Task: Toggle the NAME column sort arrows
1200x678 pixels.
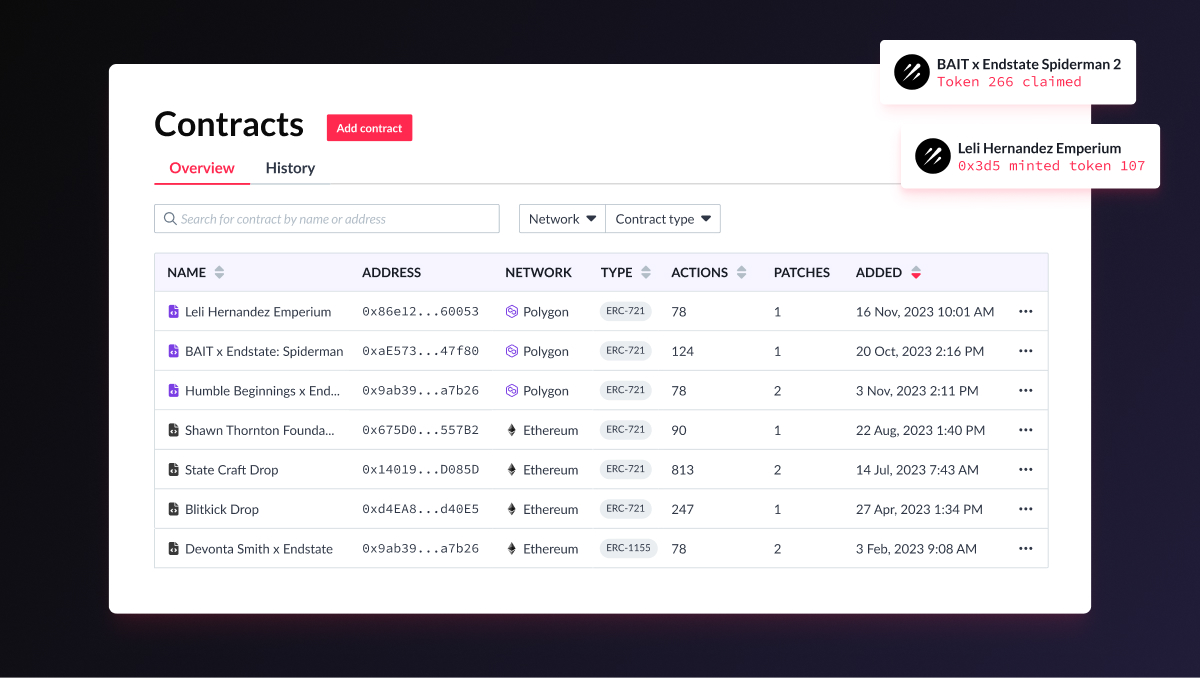Action: pyautogui.click(x=218, y=271)
